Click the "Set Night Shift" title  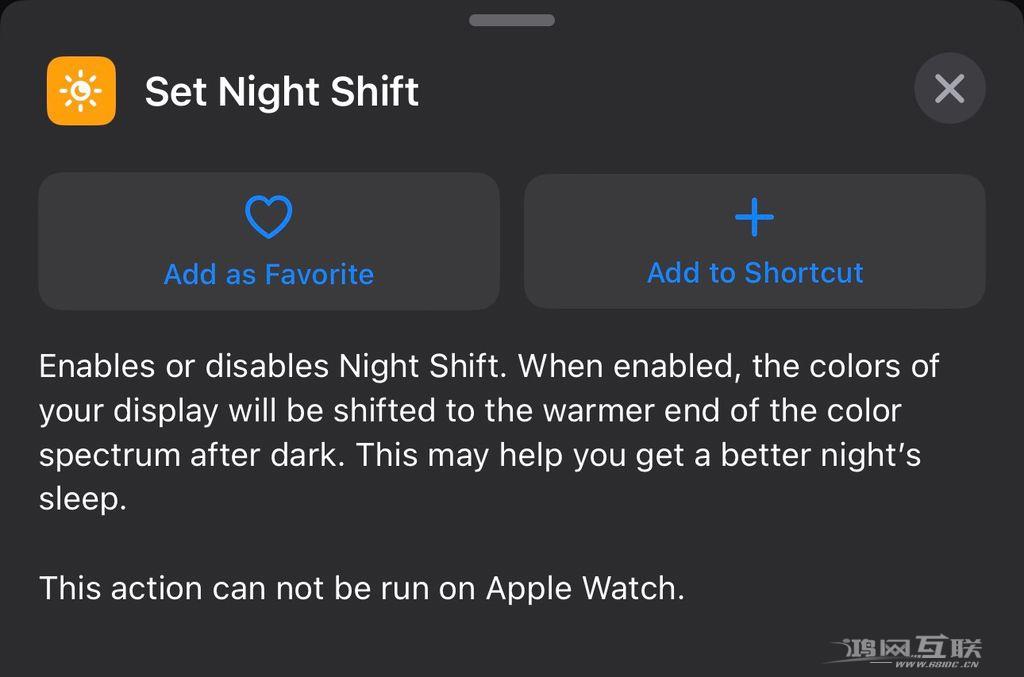[x=281, y=92]
